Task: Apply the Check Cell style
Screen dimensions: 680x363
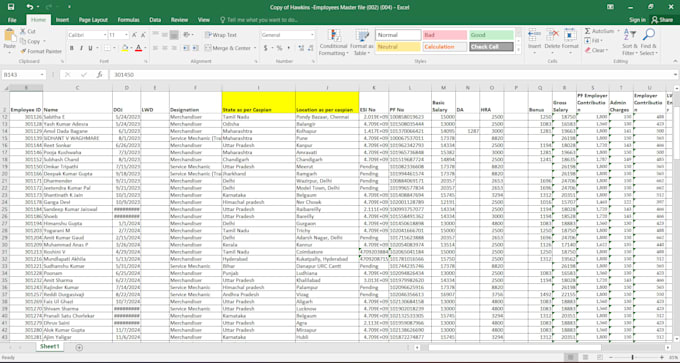Action: click(491, 47)
